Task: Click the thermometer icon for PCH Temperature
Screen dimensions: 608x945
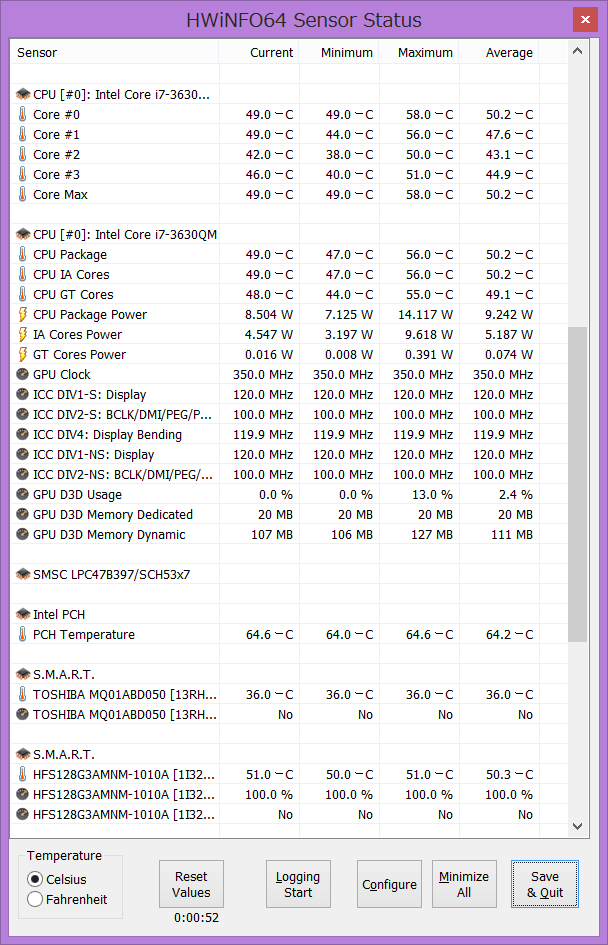Action: [22, 634]
